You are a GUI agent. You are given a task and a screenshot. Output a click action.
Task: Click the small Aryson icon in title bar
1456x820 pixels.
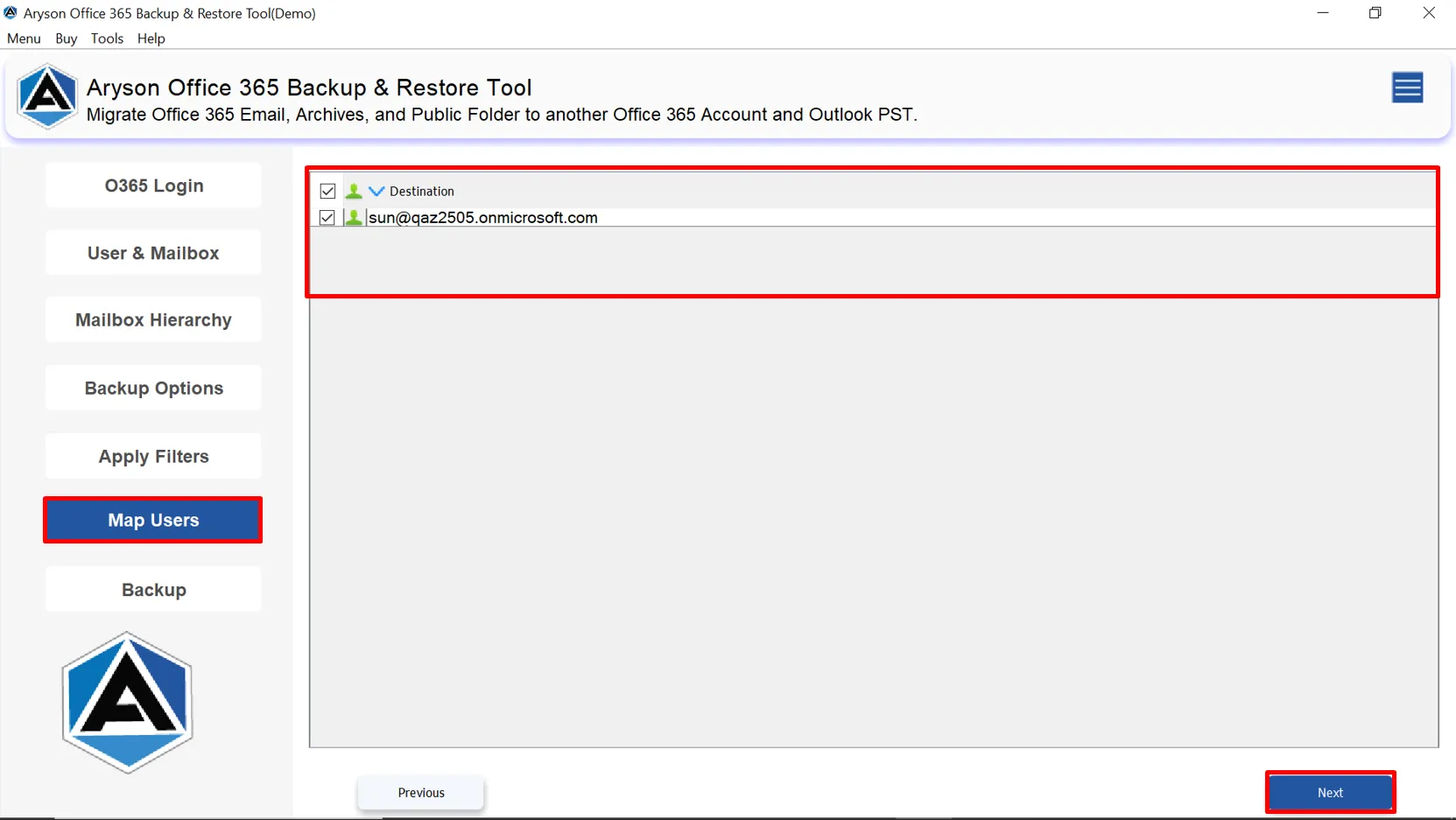point(11,13)
